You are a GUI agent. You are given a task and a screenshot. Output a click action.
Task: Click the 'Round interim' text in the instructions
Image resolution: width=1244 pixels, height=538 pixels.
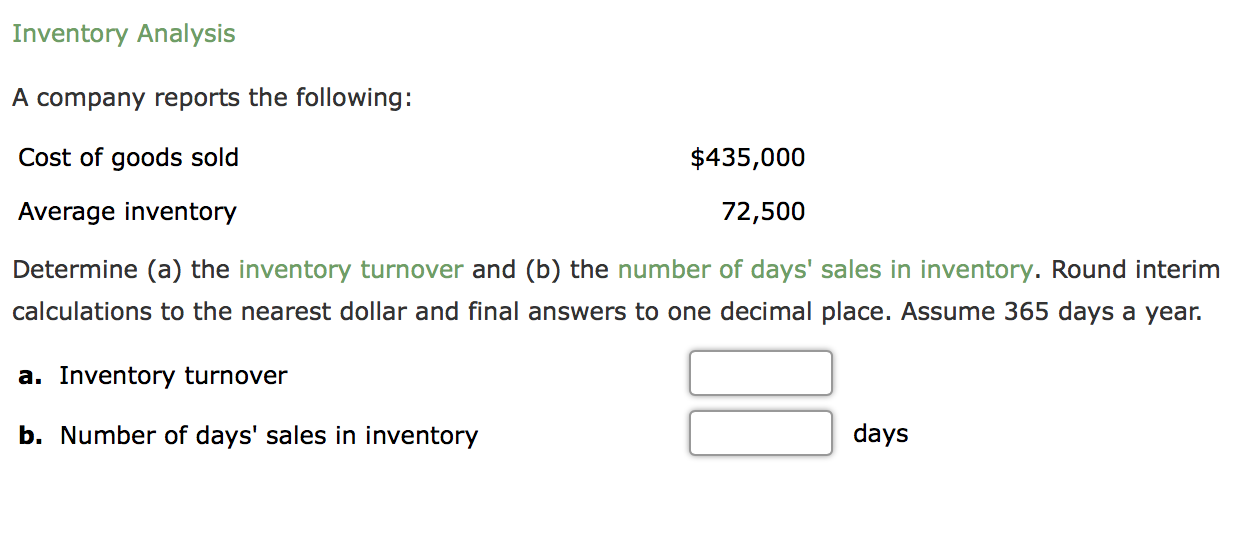coord(1136,270)
